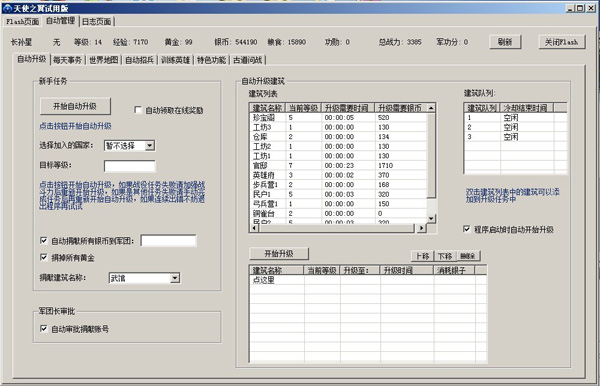Minimize the 天使之翼试用版 window
The width and height of the screenshot is (600, 386).
[x=570, y=8]
